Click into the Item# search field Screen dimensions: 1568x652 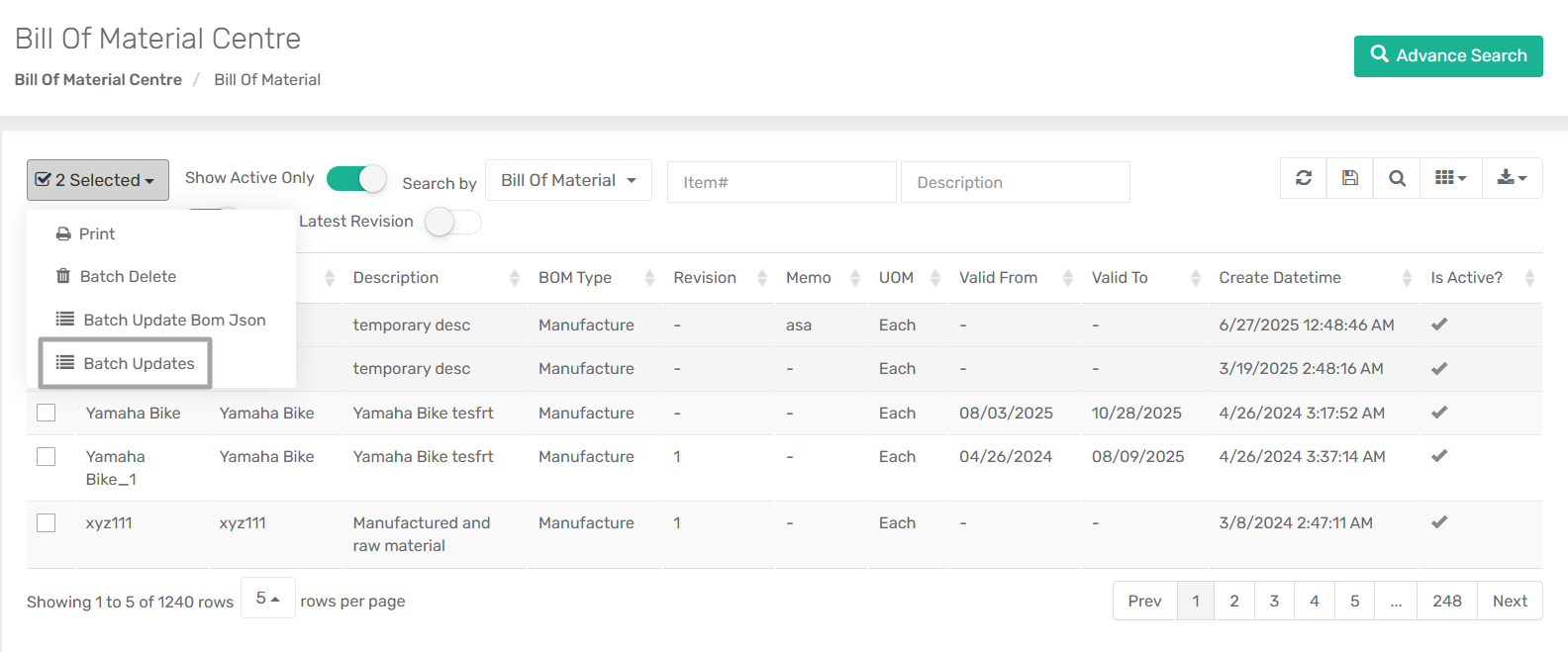(x=781, y=182)
